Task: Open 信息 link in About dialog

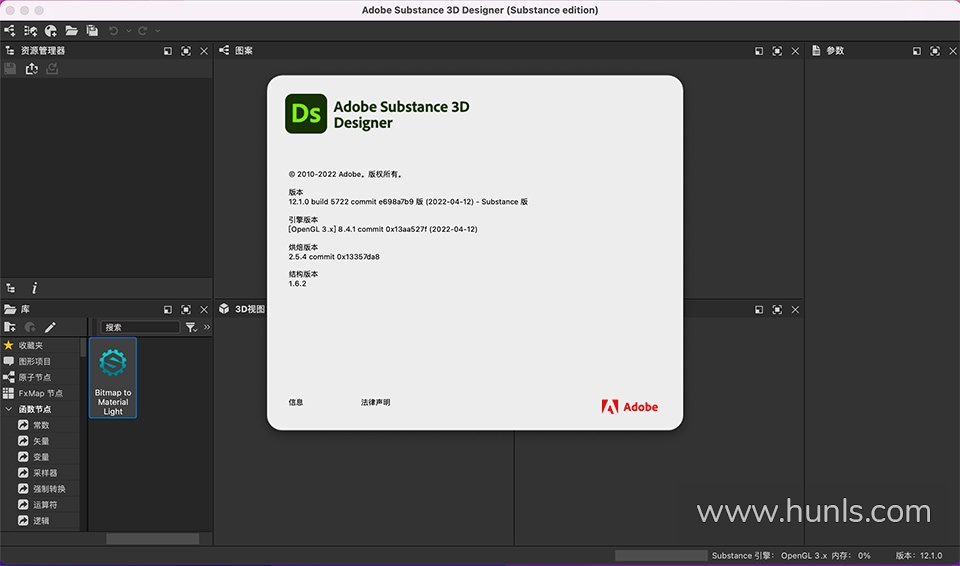Action: 296,402
